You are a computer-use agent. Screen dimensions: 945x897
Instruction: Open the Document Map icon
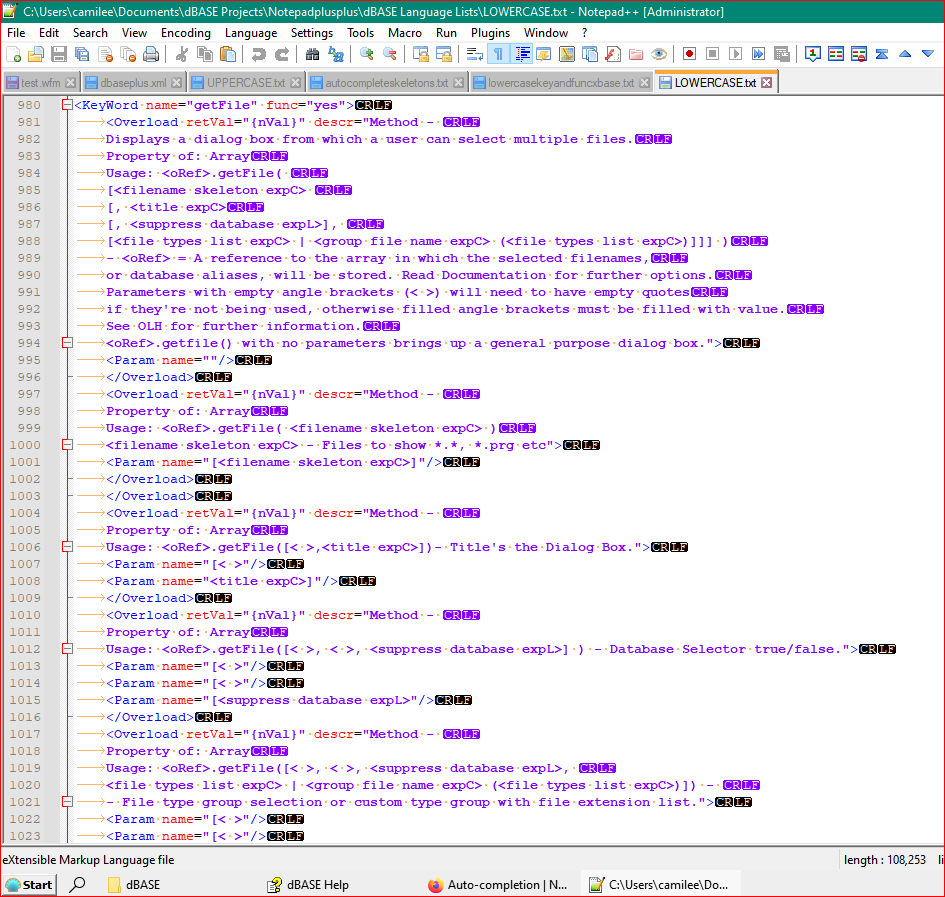coord(567,55)
